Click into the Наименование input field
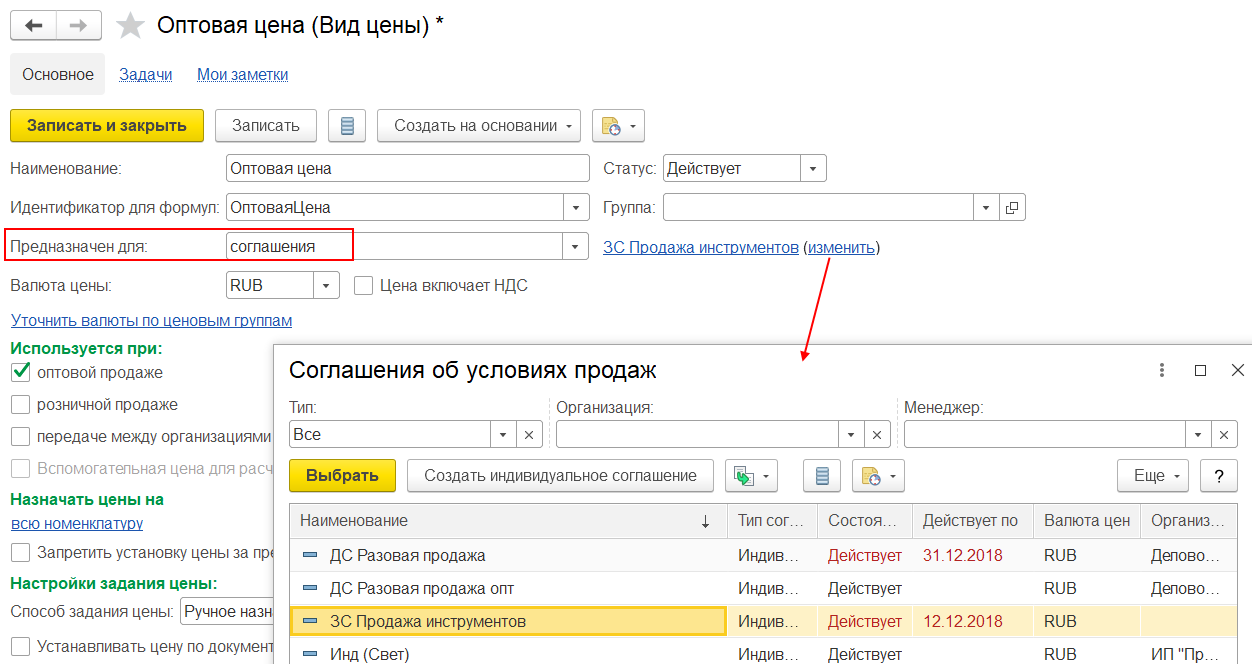The width and height of the screenshot is (1252, 664). 408,169
